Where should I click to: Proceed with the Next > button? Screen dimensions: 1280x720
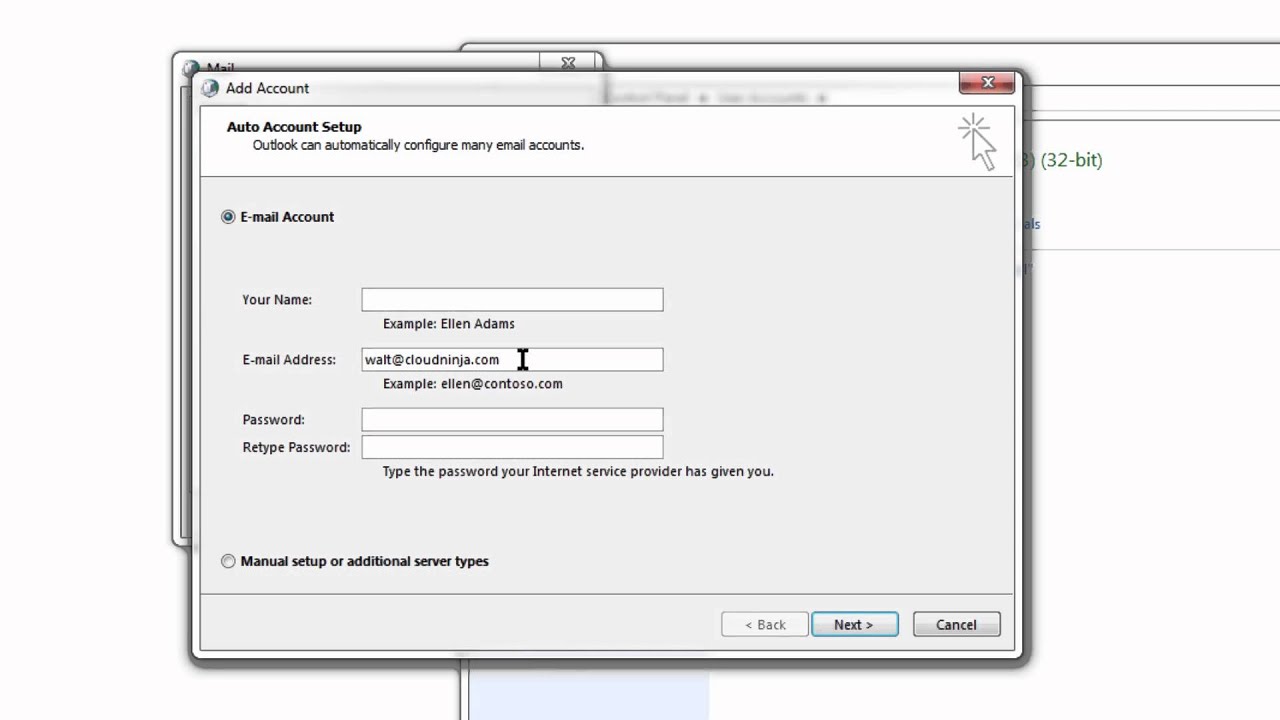click(854, 624)
